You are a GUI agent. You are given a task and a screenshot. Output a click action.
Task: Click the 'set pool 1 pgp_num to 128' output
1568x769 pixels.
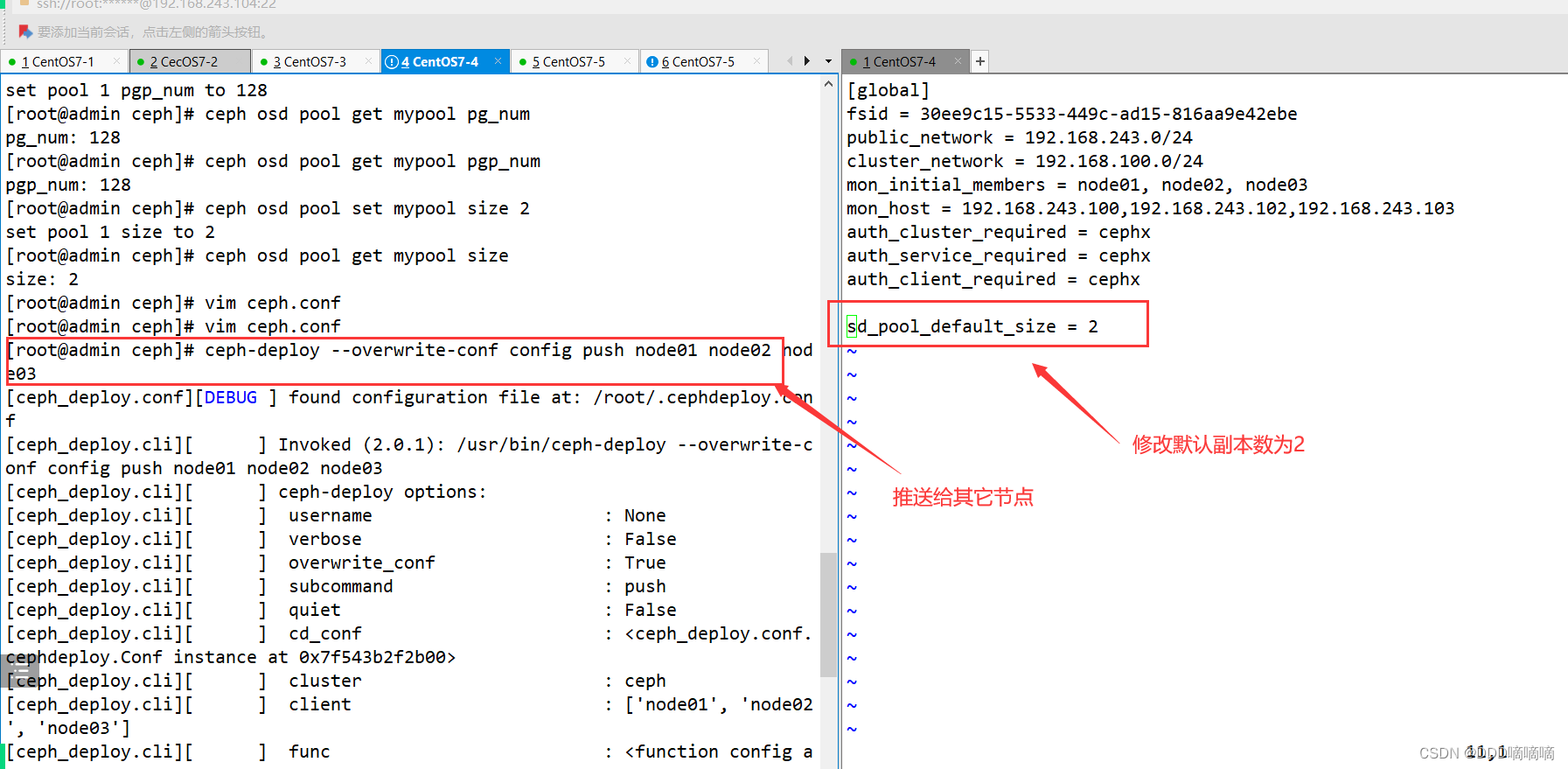click(x=136, y=90)
